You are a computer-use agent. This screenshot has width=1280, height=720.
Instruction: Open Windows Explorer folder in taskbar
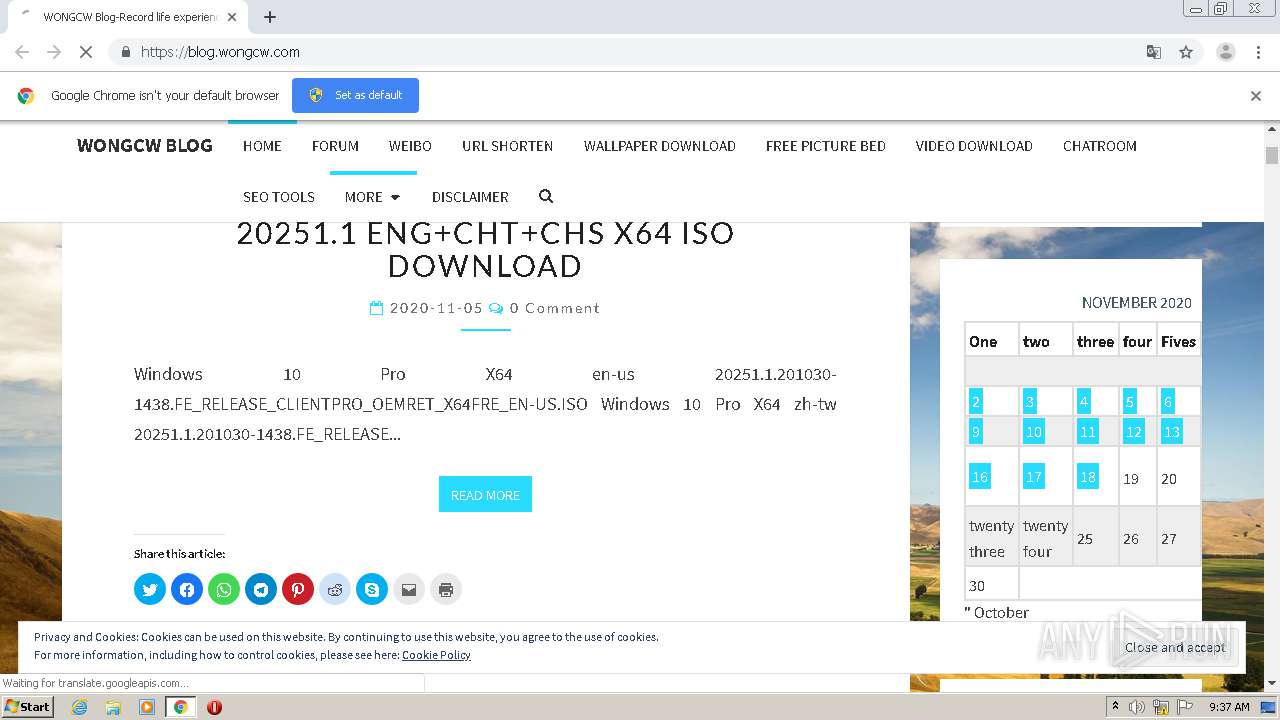pyautogui.click(x=113, y=707)
